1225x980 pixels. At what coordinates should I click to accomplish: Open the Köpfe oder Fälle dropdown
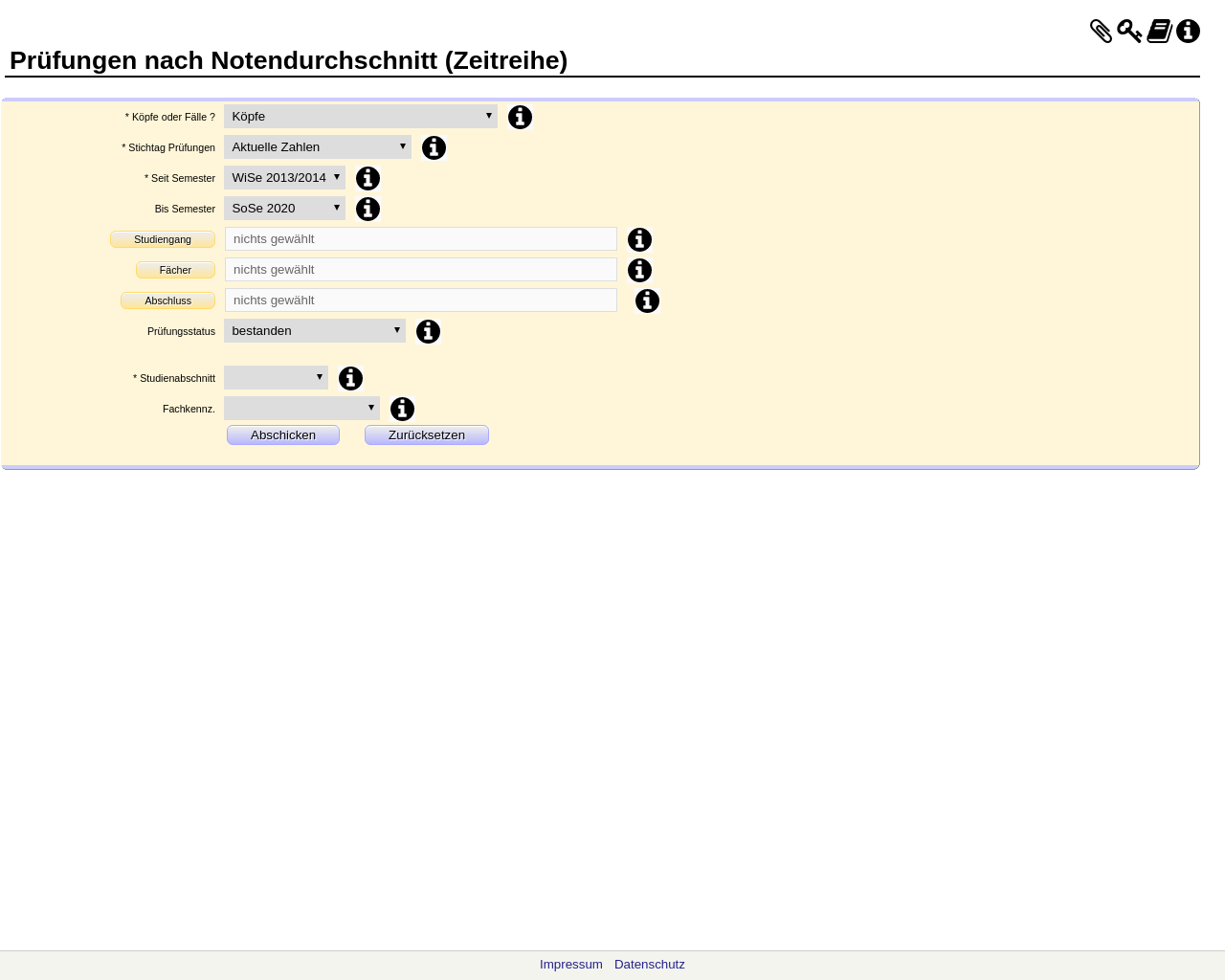pyautogui.click(x=361, y=116)
